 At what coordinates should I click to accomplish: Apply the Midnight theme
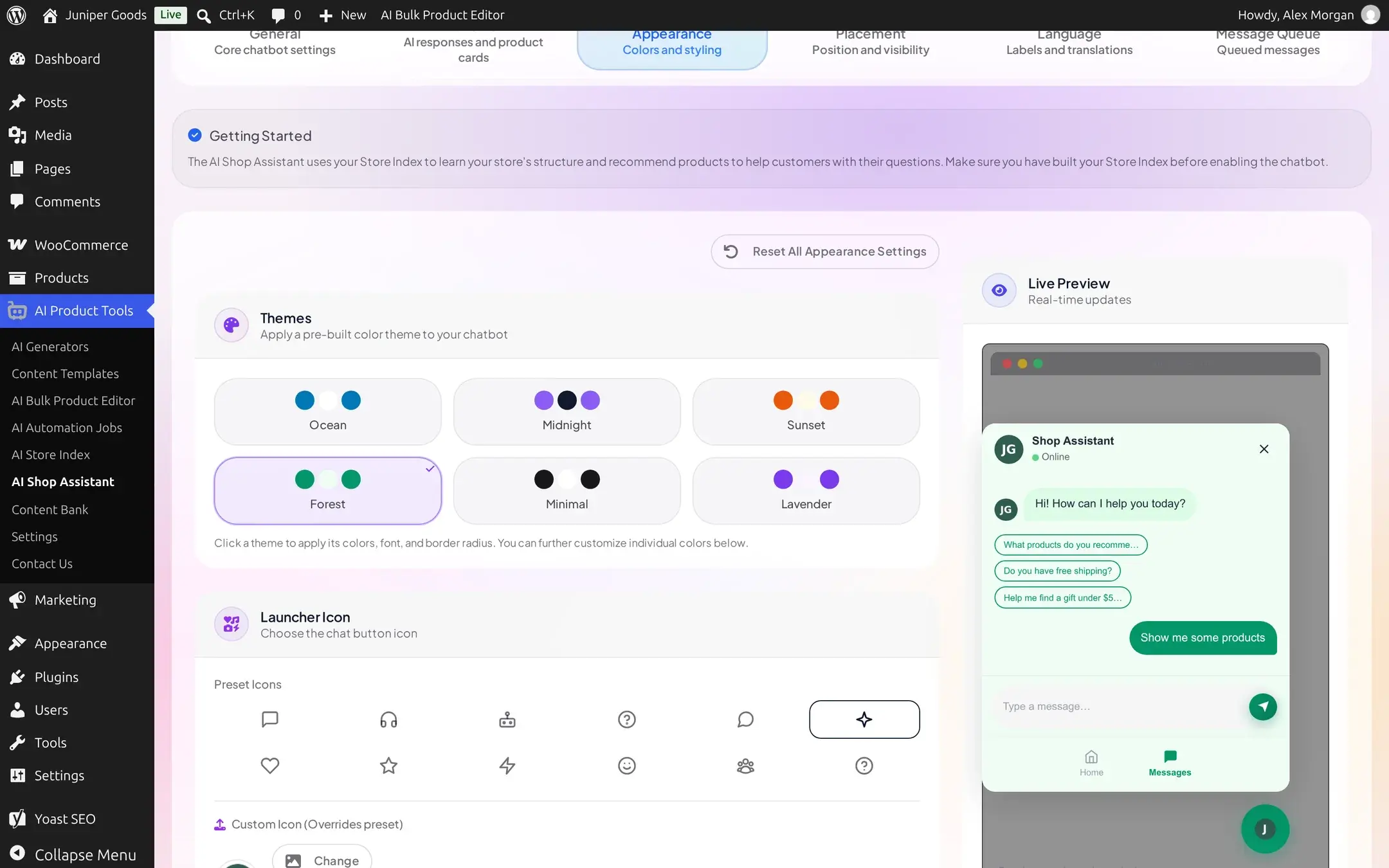click(x=567, y=411)
